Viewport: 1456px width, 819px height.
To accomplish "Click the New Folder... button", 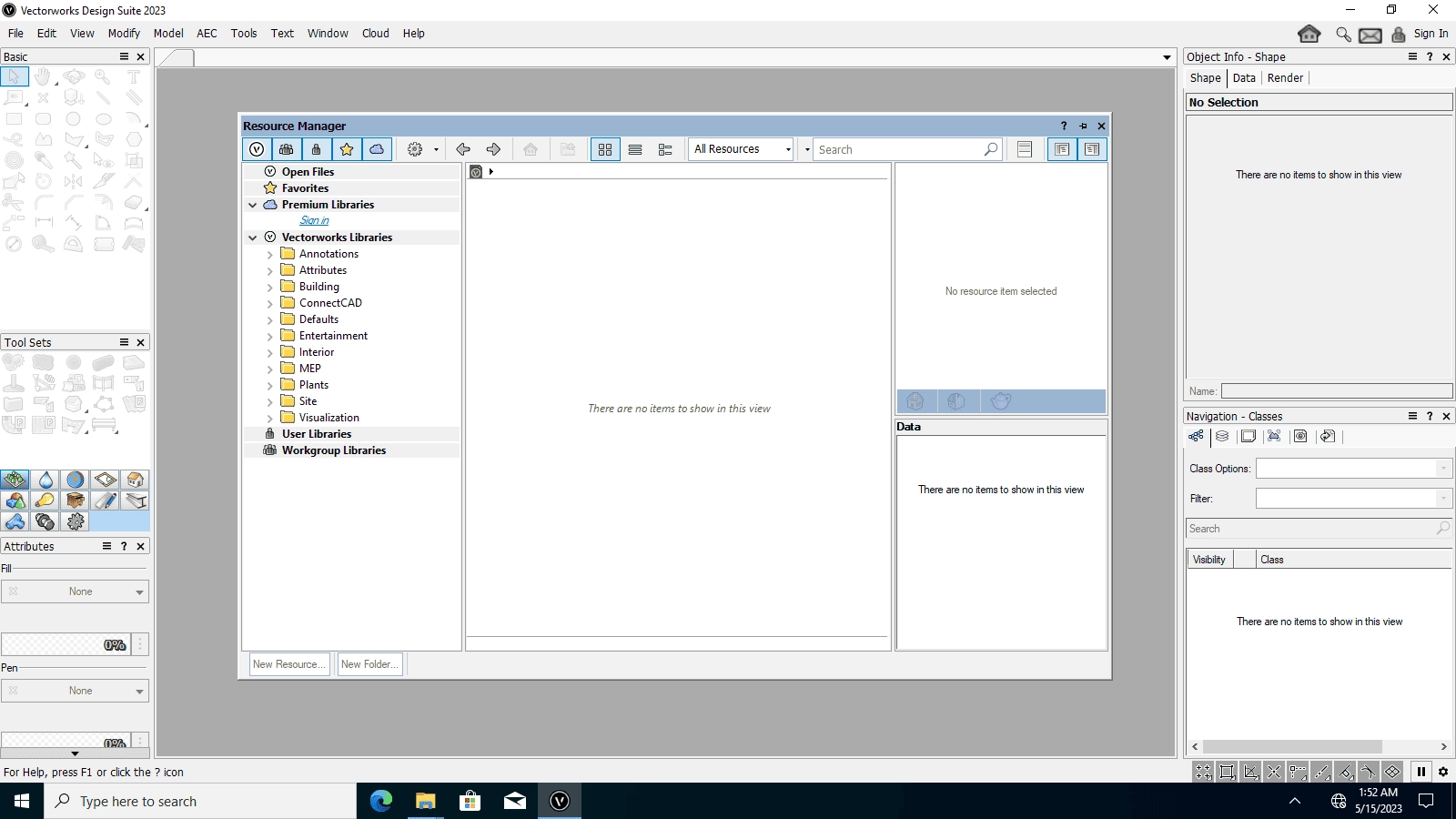I will [369, 664].
